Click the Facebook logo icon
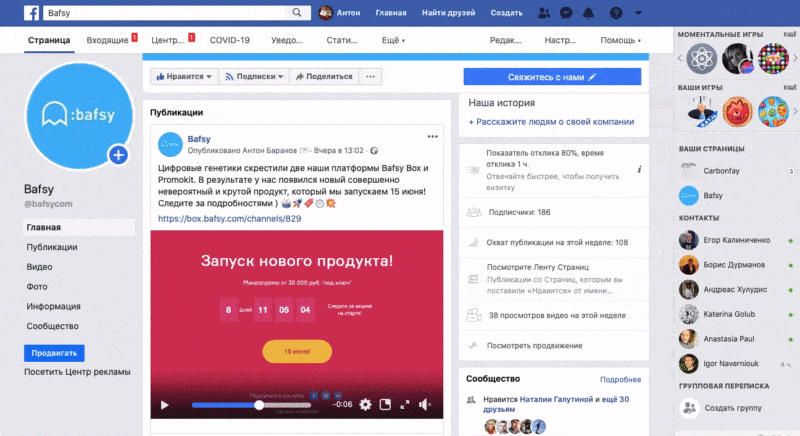800x436 pixels. coord(32,13)
